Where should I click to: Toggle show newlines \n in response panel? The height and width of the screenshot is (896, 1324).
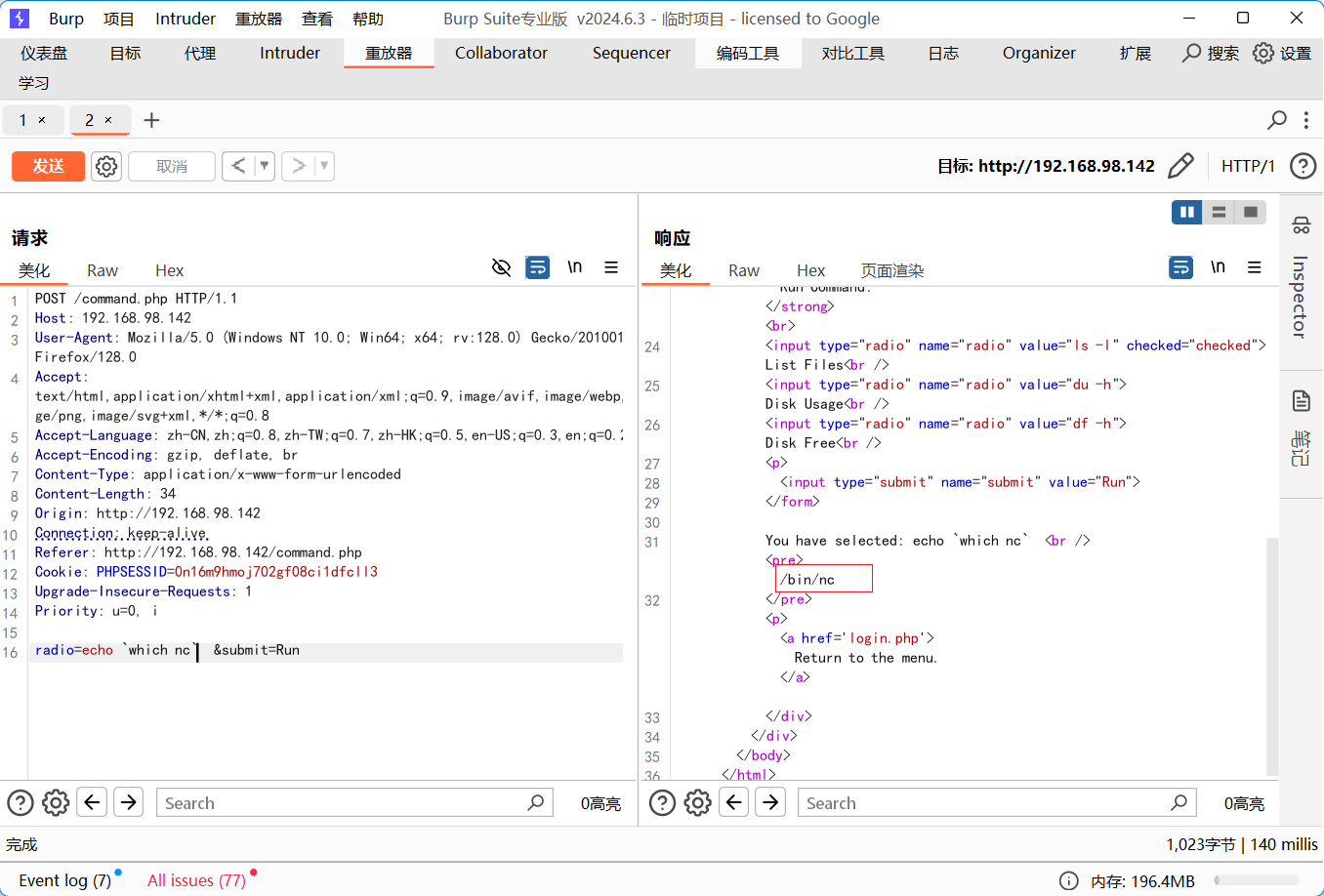(x=1218, y=267)
